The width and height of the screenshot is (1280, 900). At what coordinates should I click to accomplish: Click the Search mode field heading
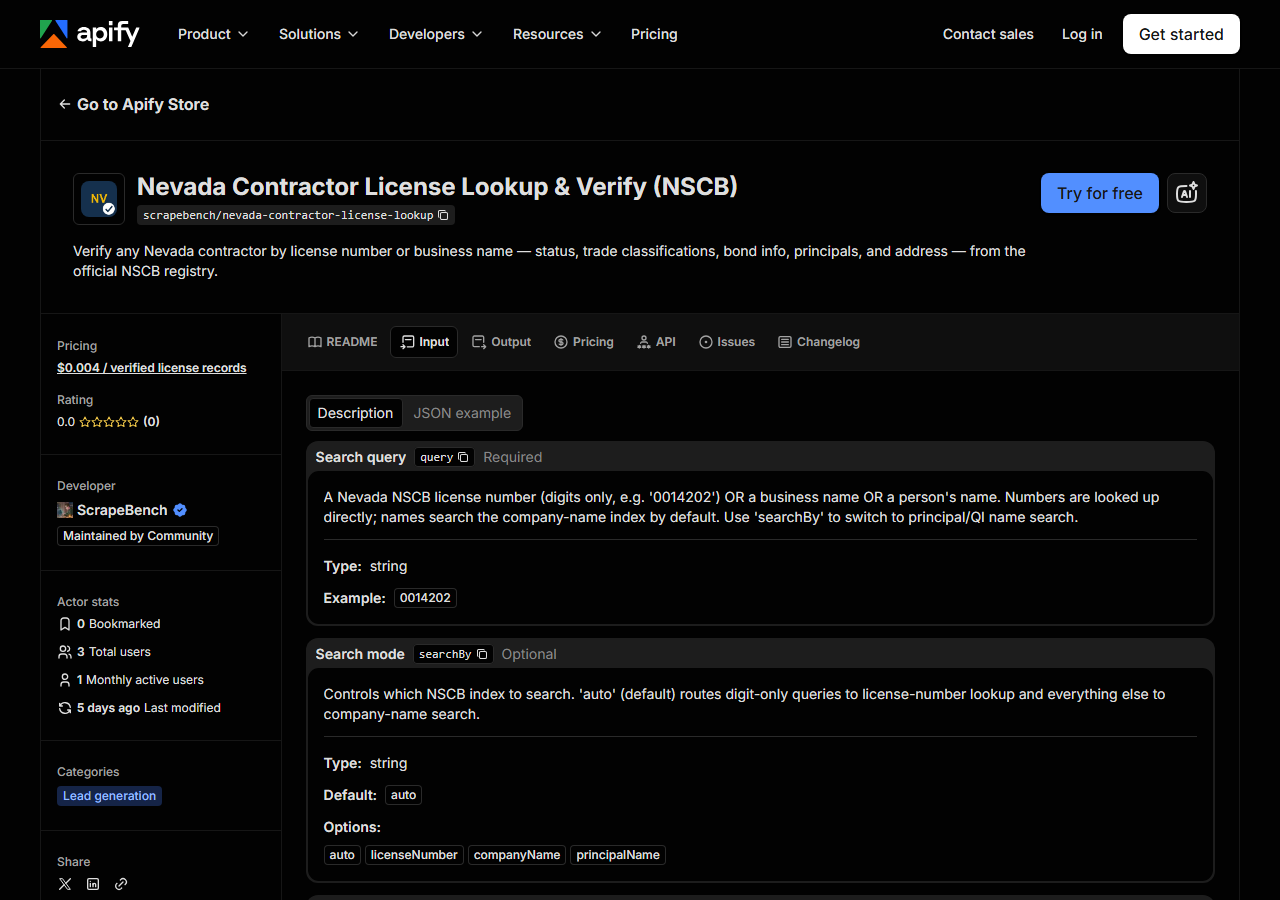click(360, 654)
